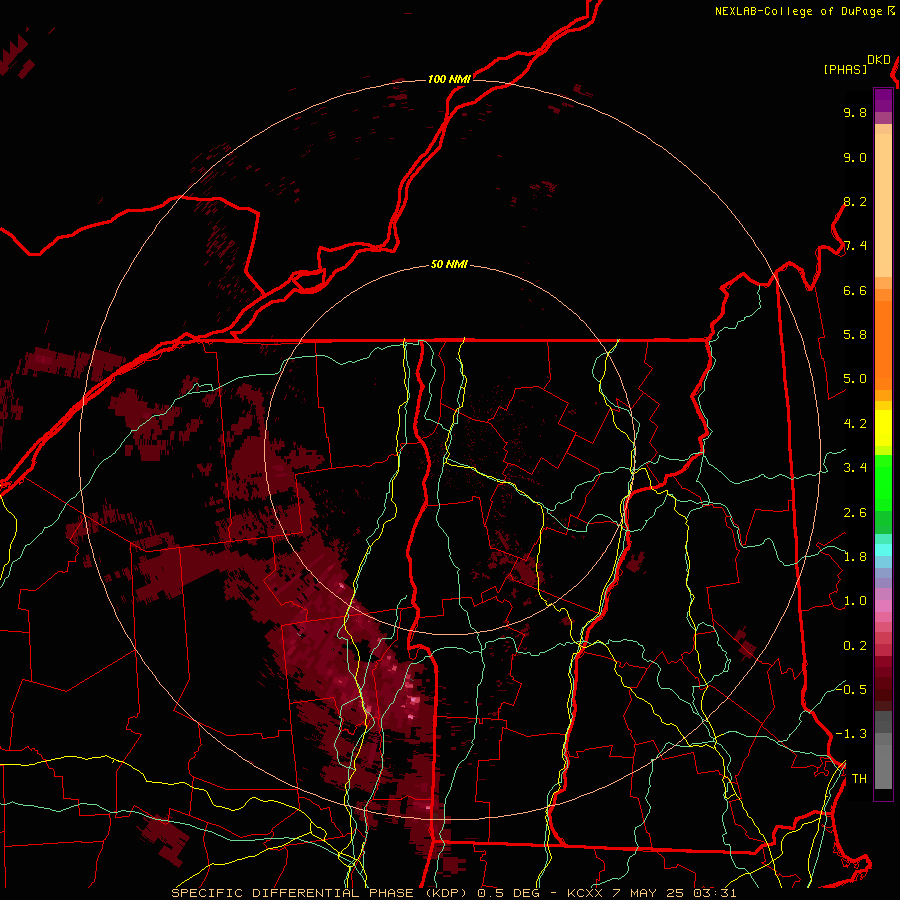Click the 50 NMI range ring label
Viewport: 900px width, 900px height.
pyautogui.click(x=449, y=265)
